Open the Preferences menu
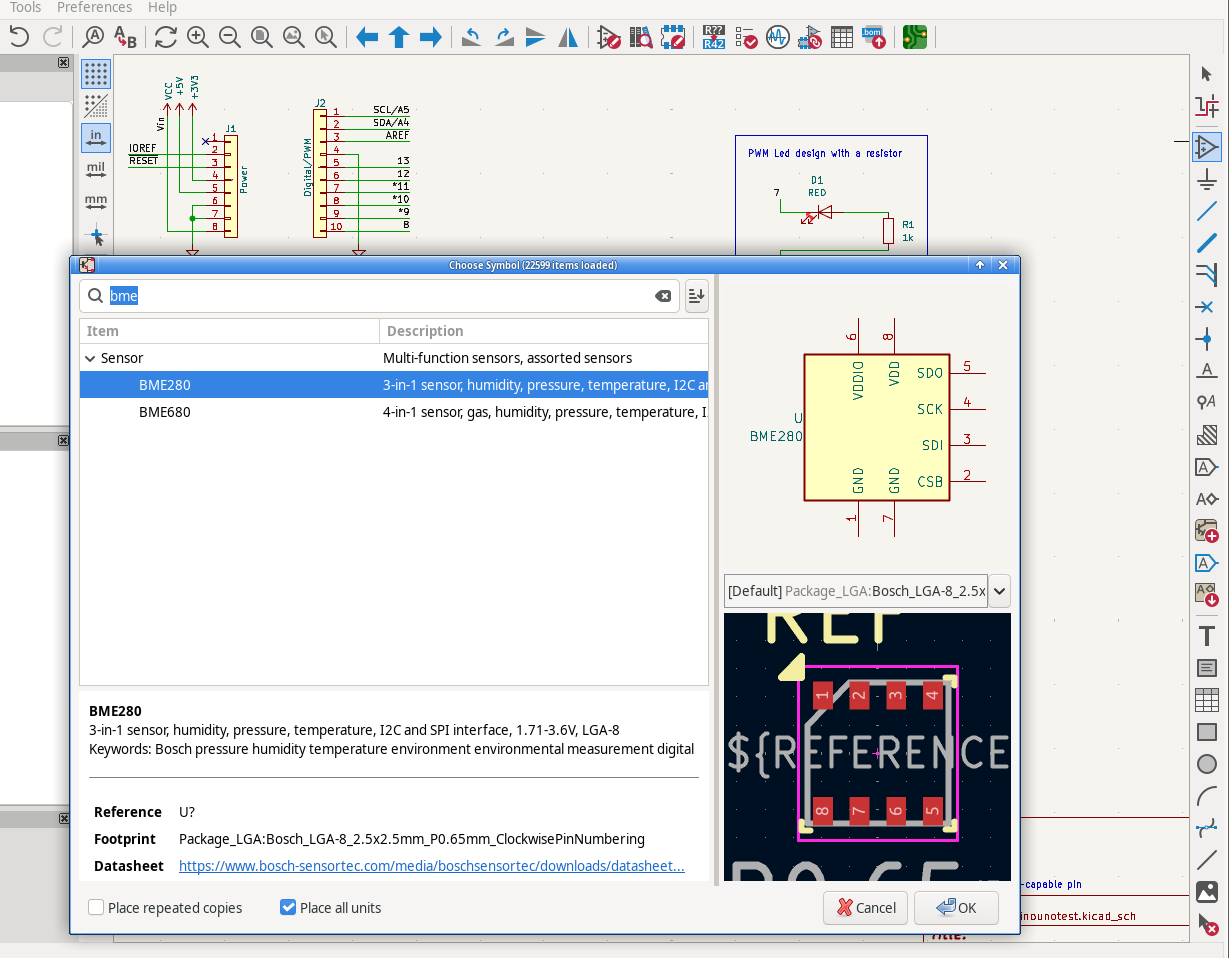The height and width of the screenshot is (958, 1229). click(x=94, y=7)
